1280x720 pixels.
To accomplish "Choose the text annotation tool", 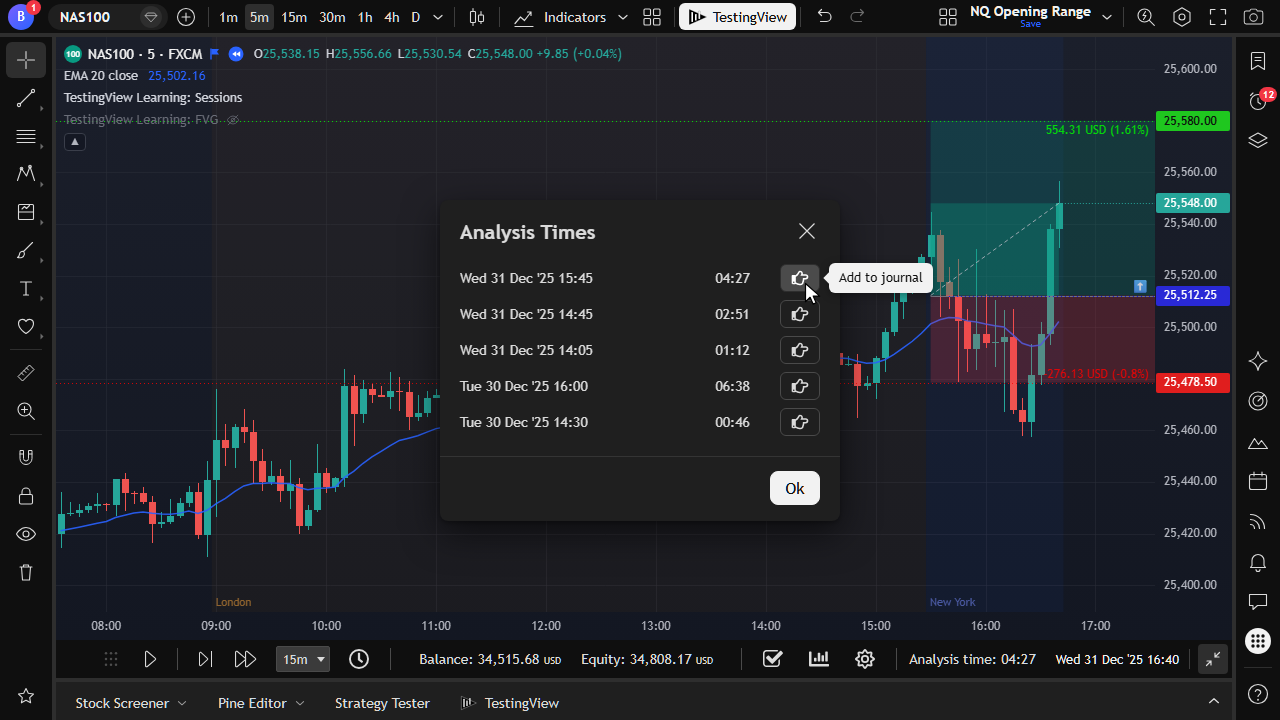I will coord(26,289).
